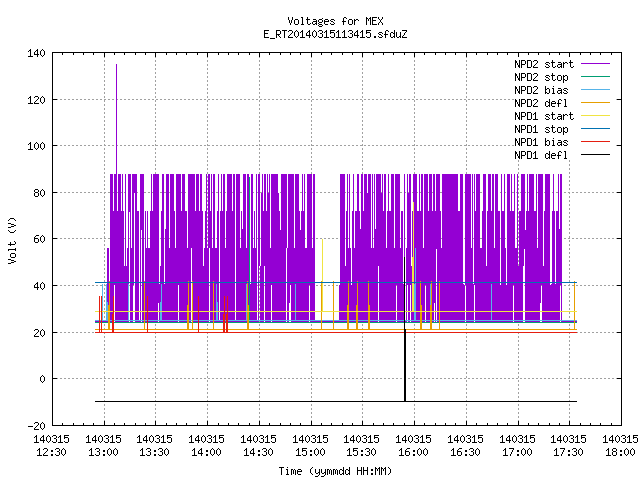Click the x-axis tick label 13:00

click(103, 453)
